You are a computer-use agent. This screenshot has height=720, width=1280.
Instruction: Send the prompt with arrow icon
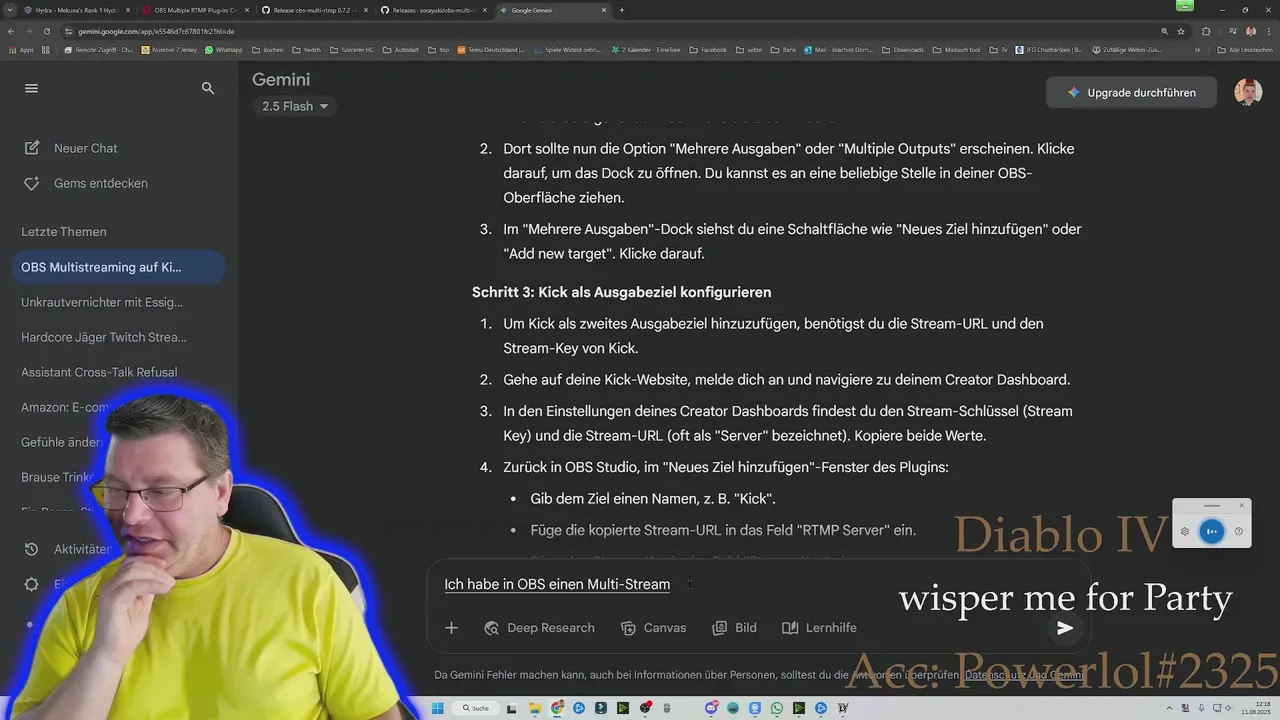1065,628
